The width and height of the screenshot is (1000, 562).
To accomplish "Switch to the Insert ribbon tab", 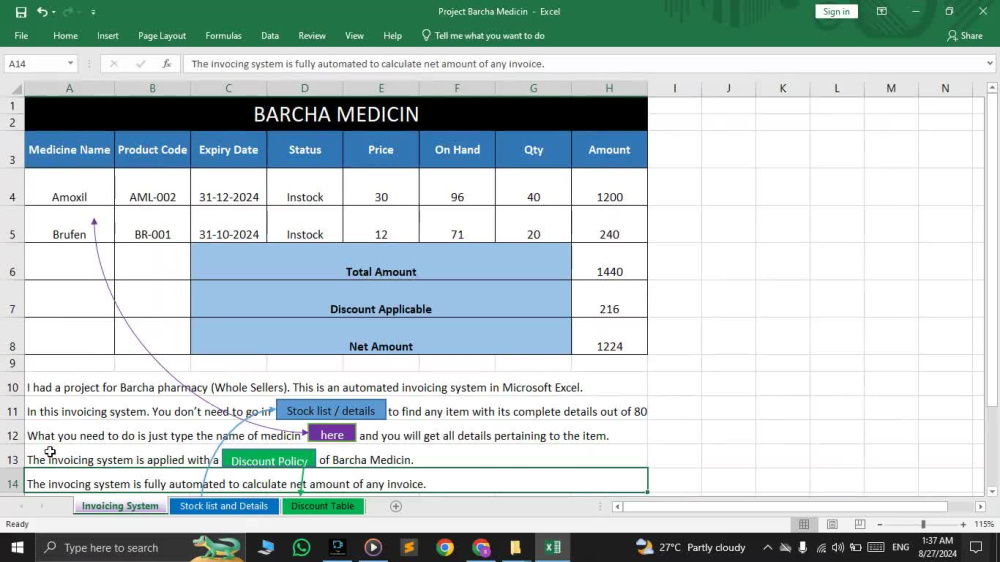I will coord(108,36).
